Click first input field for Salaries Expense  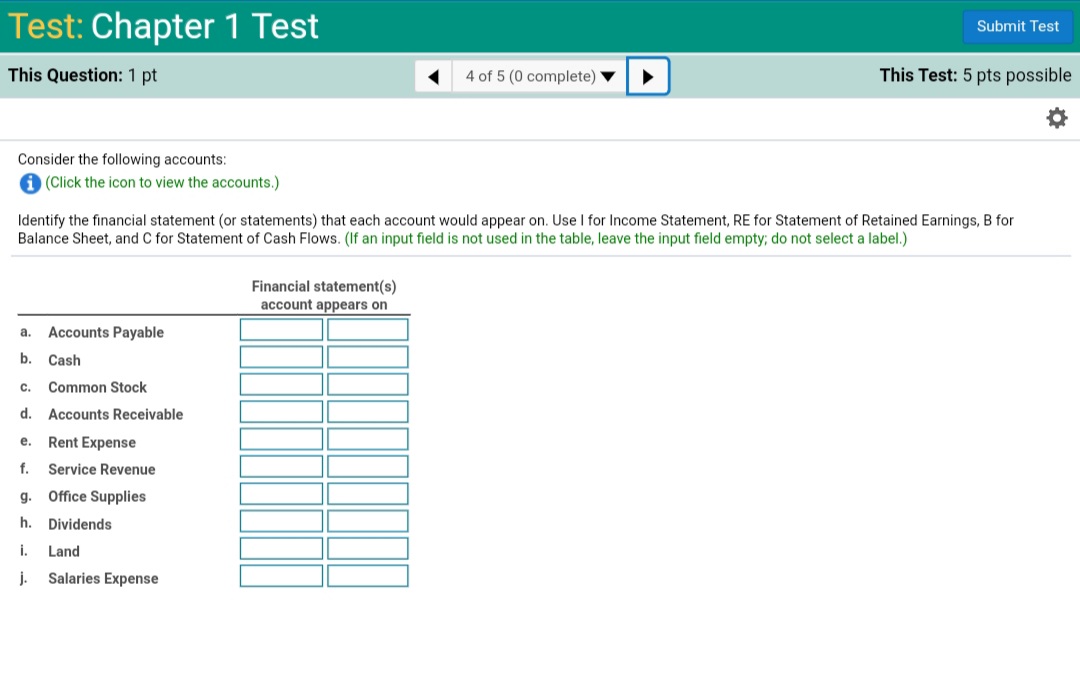pyautogui.click(x=281, y=575)
